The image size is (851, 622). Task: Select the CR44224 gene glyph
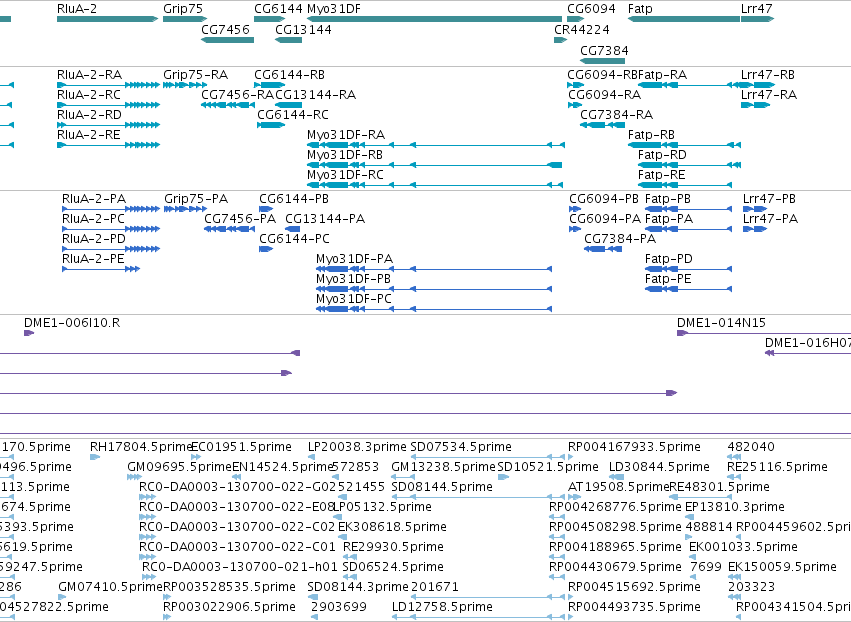tap(561, 40)
